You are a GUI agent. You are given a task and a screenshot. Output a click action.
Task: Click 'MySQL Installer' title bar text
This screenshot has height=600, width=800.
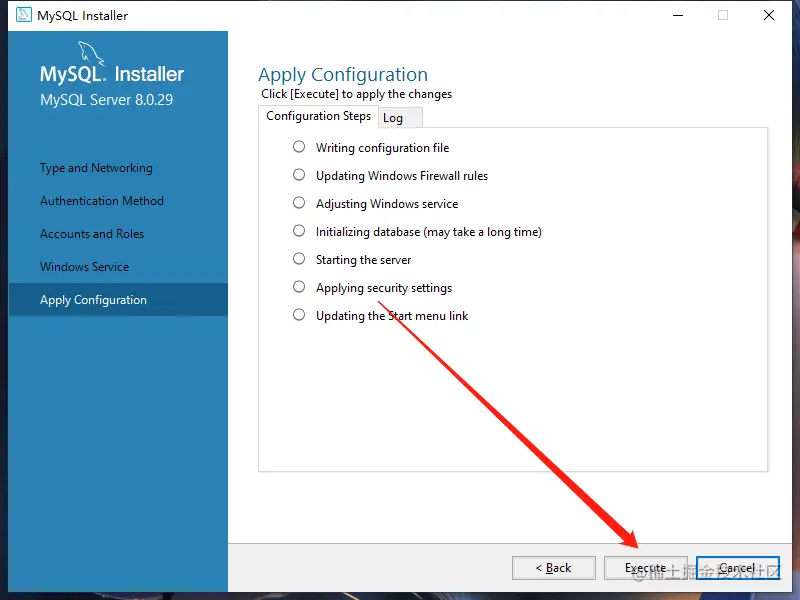[x=83, y=16]
